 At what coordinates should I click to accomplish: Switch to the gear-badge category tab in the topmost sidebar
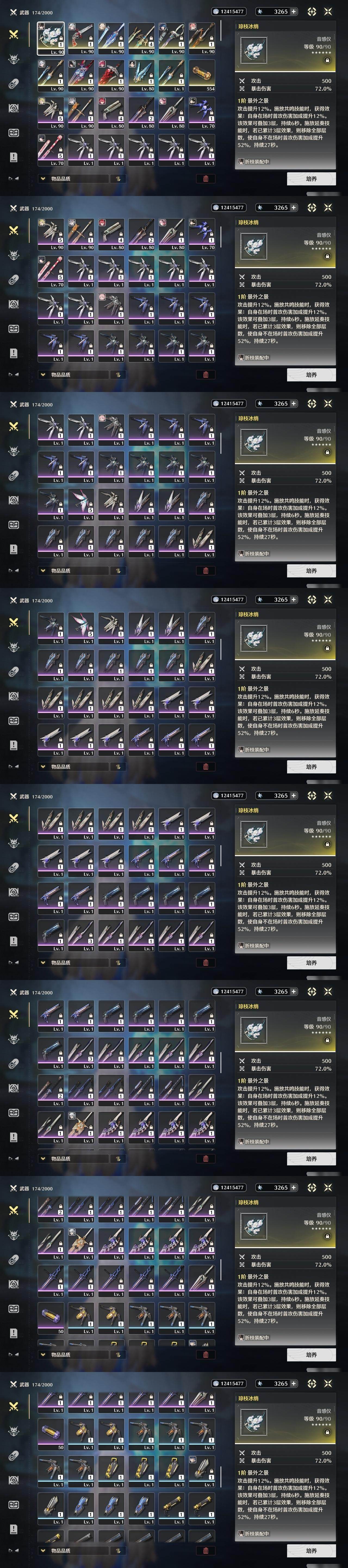pos(13,108)
